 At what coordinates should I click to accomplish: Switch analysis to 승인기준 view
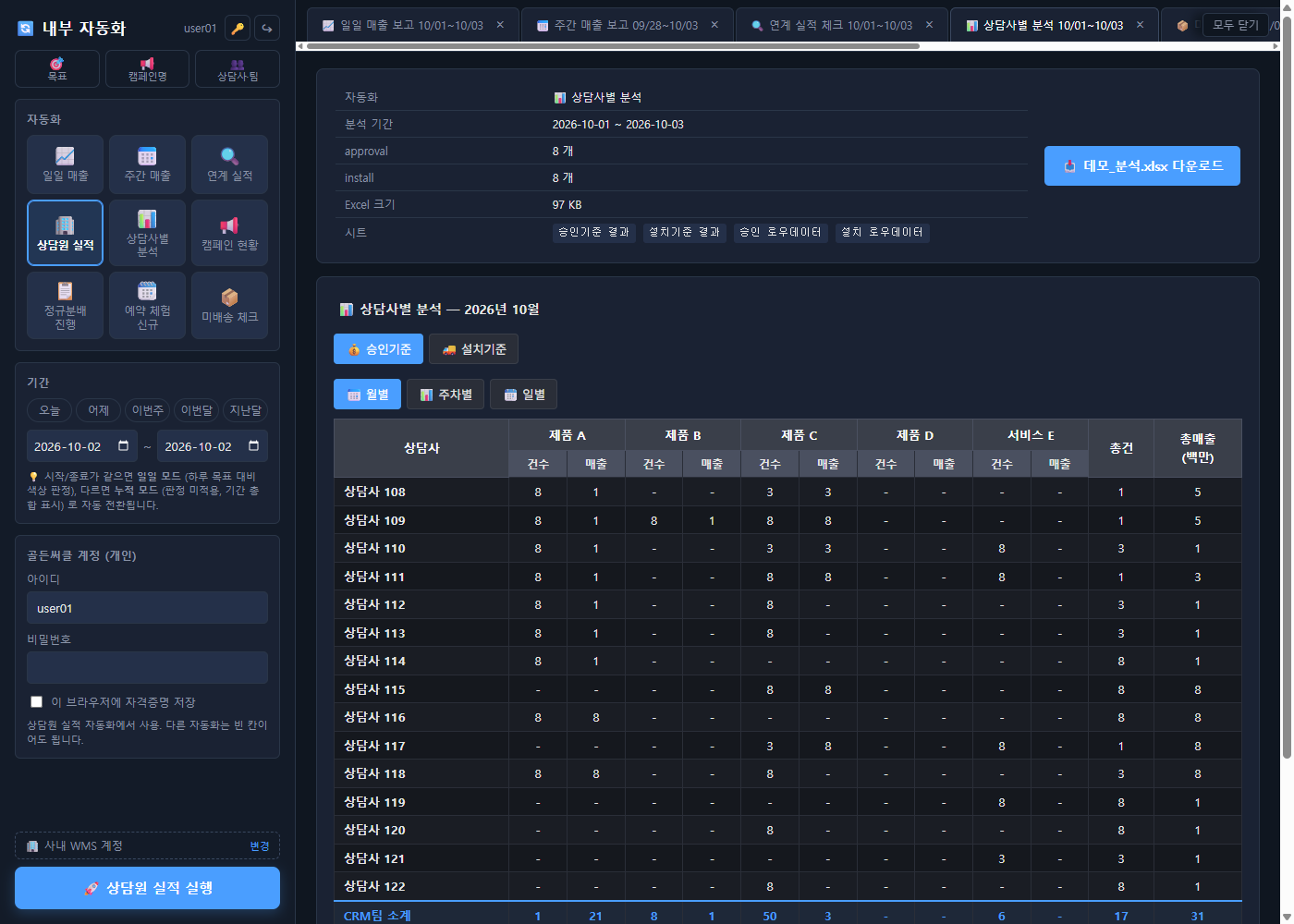click(378, 349)
